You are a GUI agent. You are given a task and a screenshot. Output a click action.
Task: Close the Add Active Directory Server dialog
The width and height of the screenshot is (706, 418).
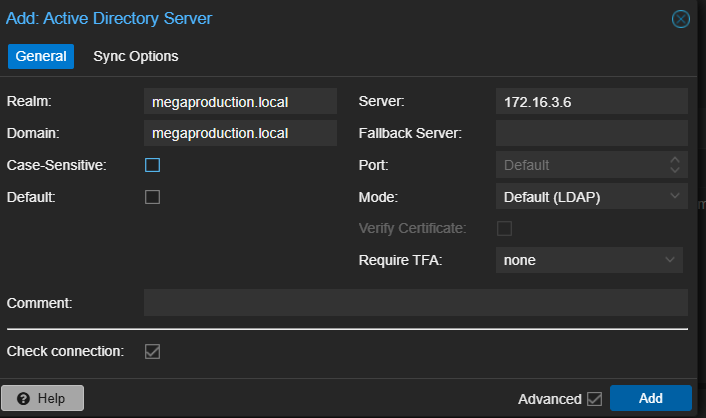681,19
